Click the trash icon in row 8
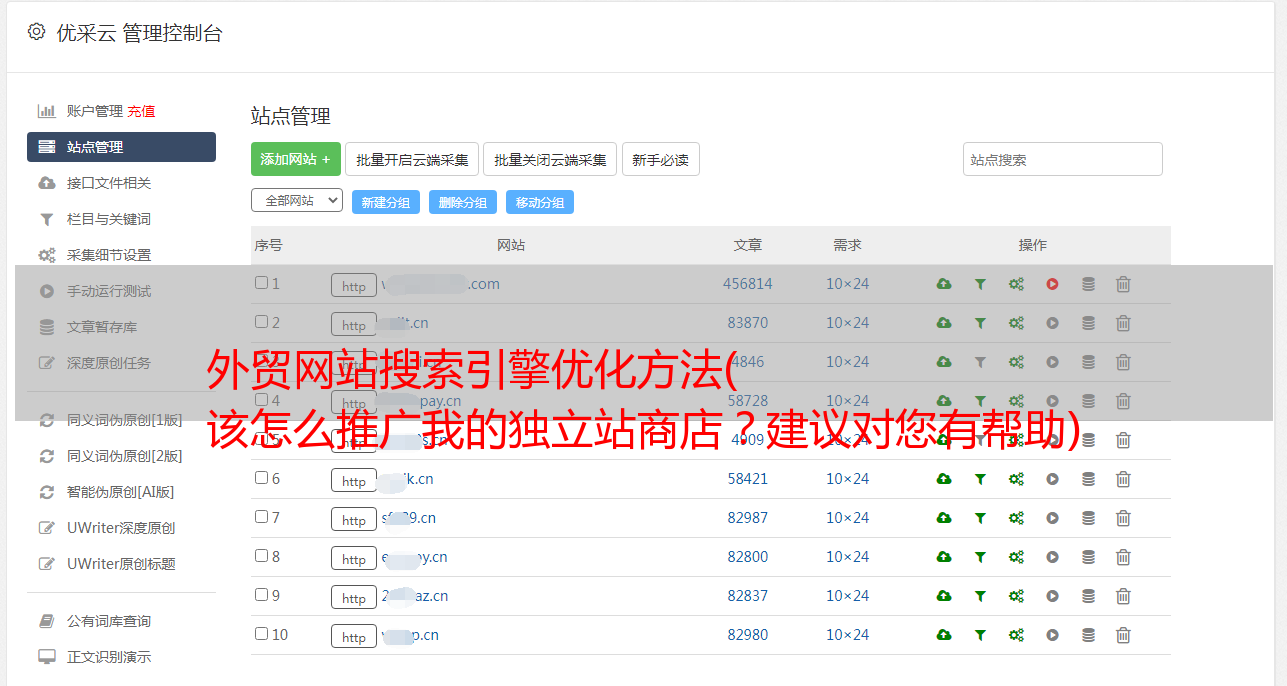 coord(1123,557)
